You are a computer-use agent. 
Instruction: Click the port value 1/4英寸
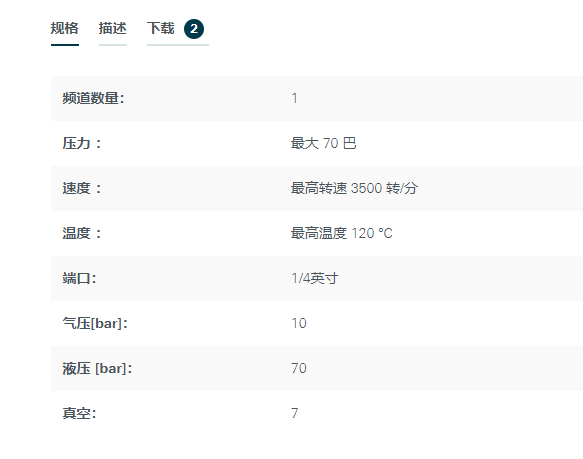click(315, 279)
